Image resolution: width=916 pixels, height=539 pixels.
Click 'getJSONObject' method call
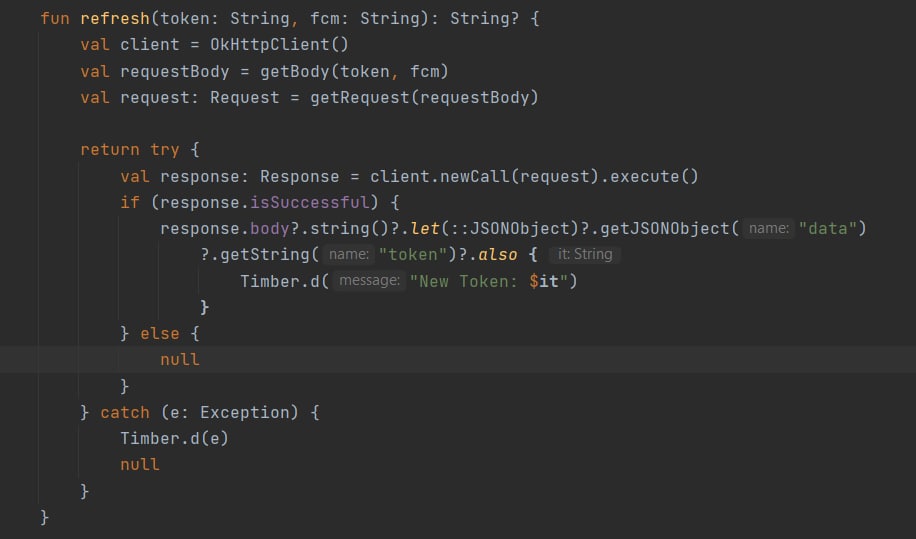tap(665, 228)
